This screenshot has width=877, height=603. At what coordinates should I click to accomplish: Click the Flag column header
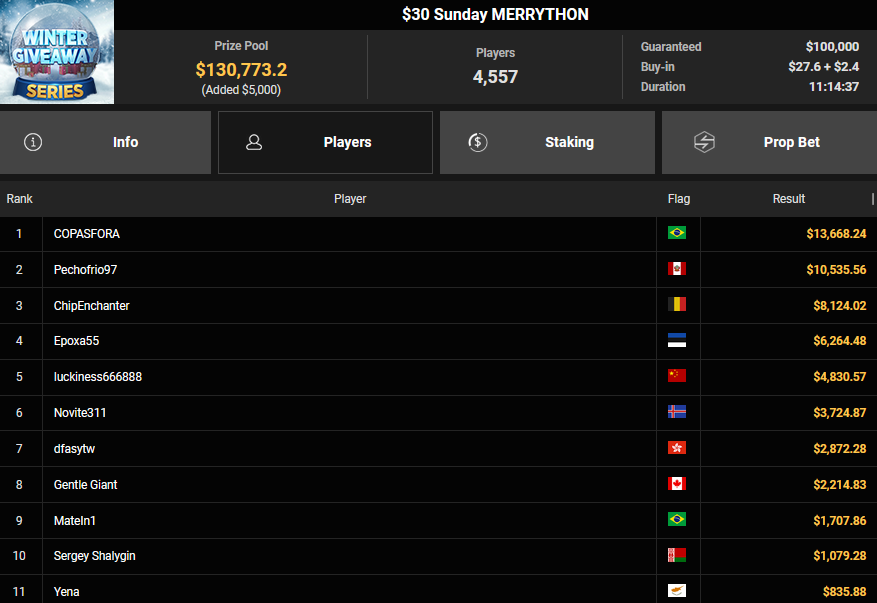pyautogui.click(x=678, y=199)
